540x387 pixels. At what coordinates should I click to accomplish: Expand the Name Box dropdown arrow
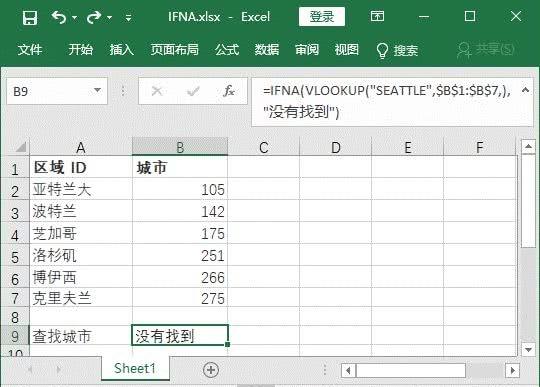97,91
